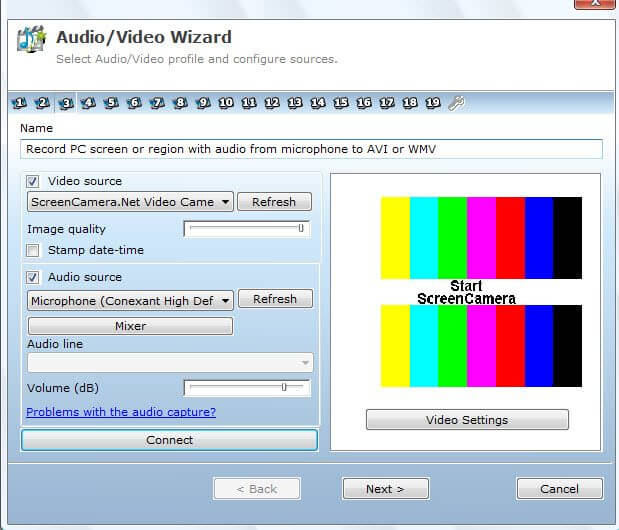Cancel the Audio/Video Wizard
Image resolution: width=619 pixels, height=530 pixels.
tap(559, 489)
